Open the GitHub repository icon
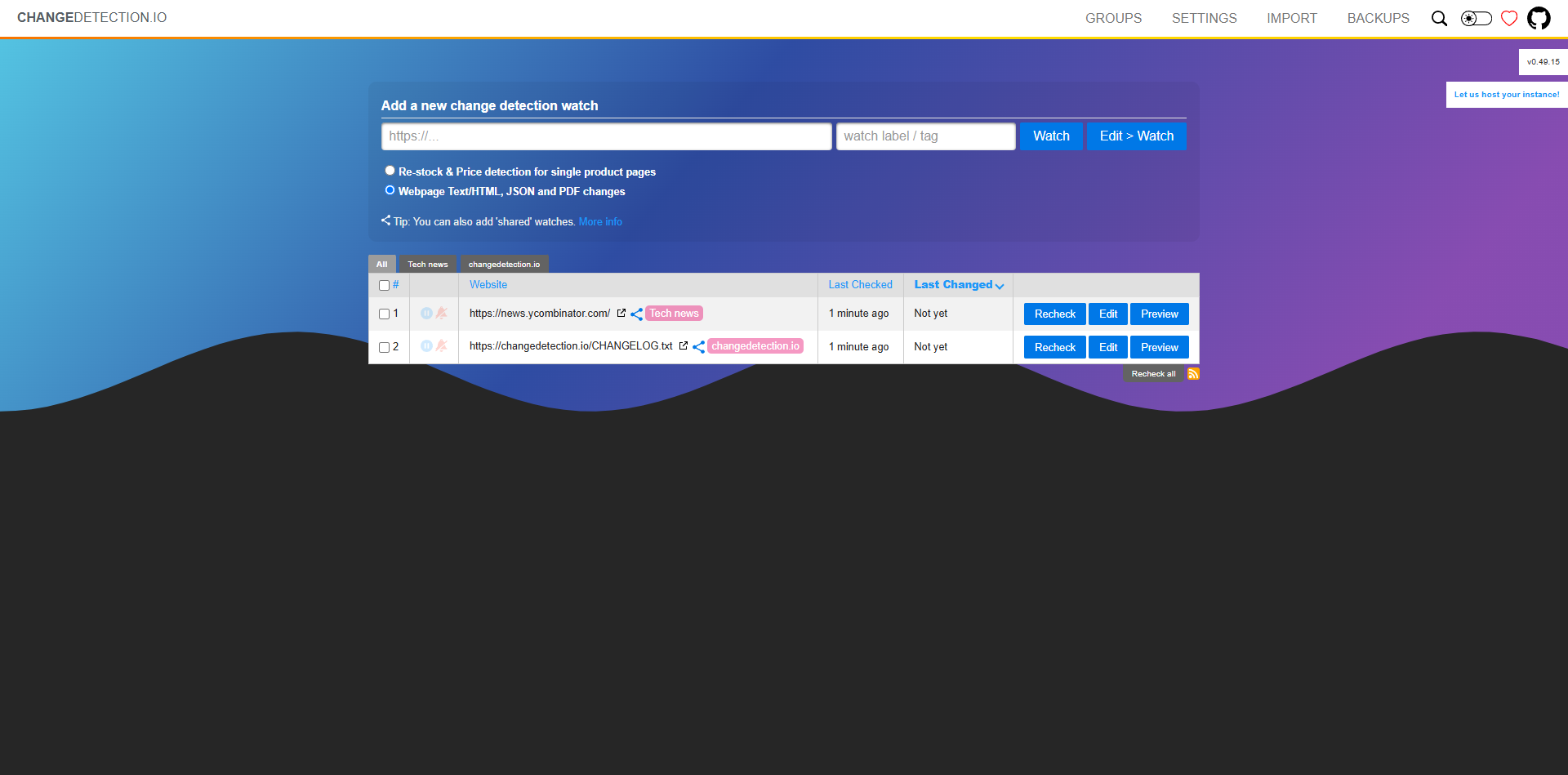The image size is (1568, 775). point(1539,18)
